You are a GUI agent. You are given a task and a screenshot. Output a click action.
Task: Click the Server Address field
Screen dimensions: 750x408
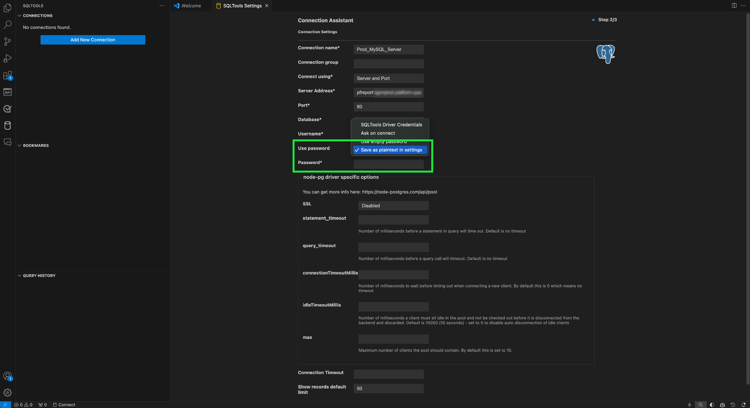(388, 92)
